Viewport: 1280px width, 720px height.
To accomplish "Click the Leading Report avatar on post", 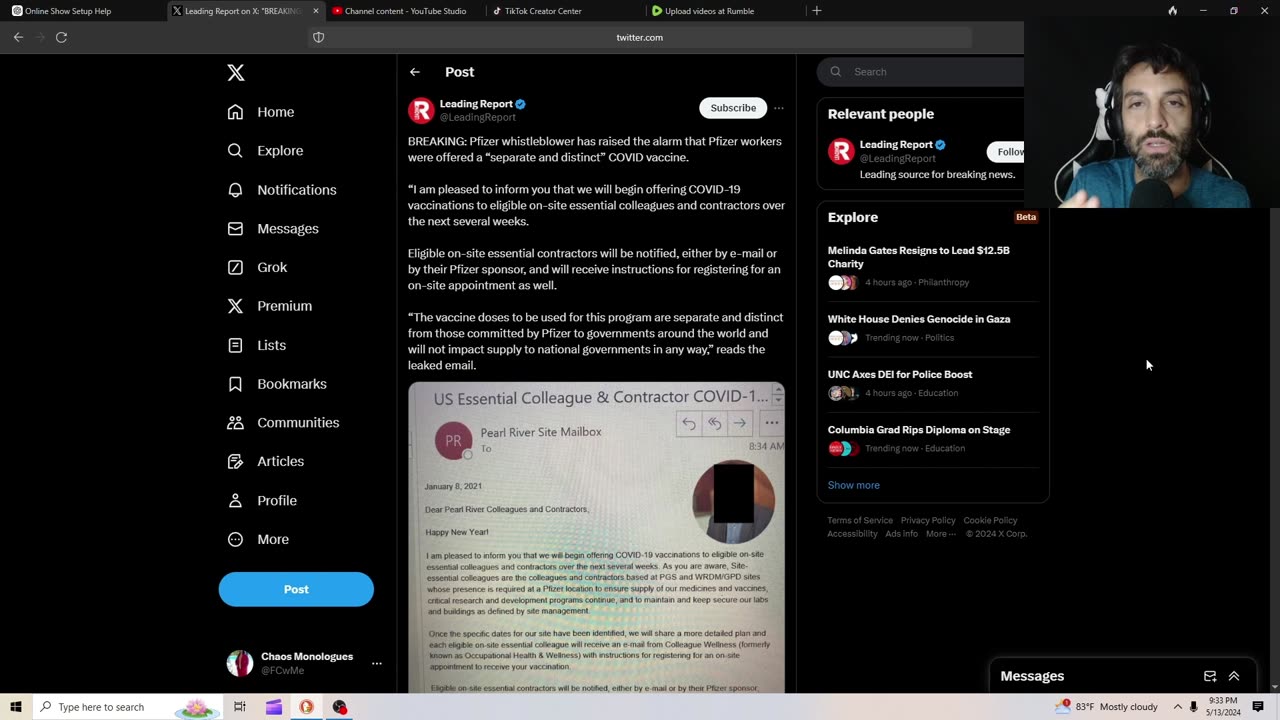I will [421, 110].
